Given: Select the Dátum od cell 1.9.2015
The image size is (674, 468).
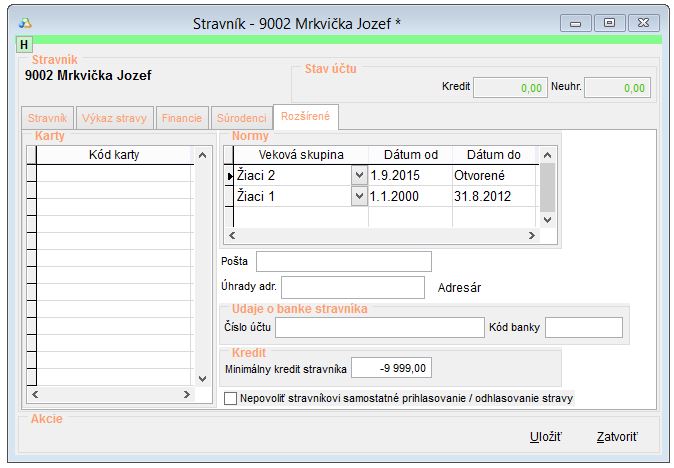Looking at the screenshot, I should click(410, 175).
